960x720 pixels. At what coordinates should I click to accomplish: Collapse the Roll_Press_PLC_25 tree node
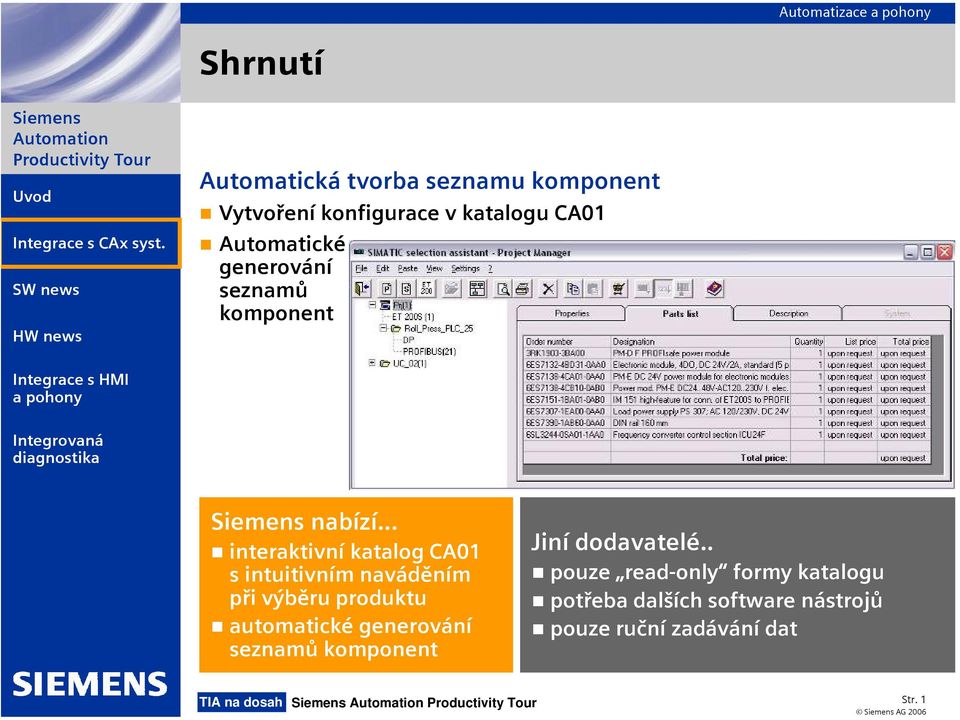click(383, 328)
